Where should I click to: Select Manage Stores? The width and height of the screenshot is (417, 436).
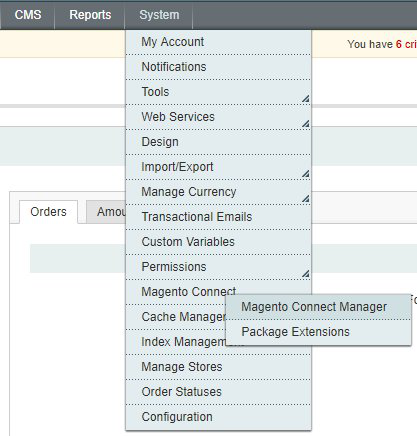(218, 367)
